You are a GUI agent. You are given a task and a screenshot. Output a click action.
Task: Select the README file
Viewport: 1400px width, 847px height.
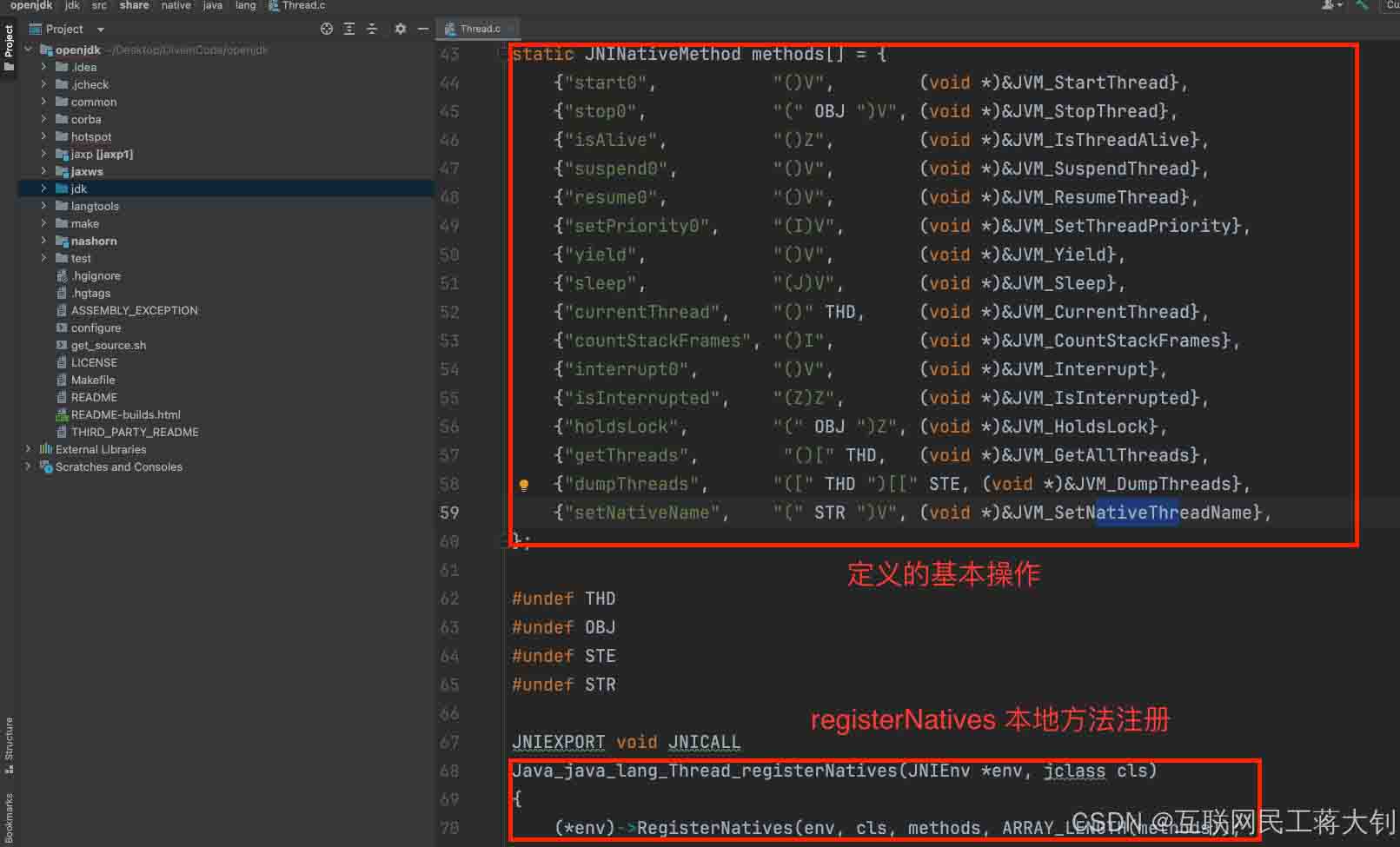click(94, 397)
